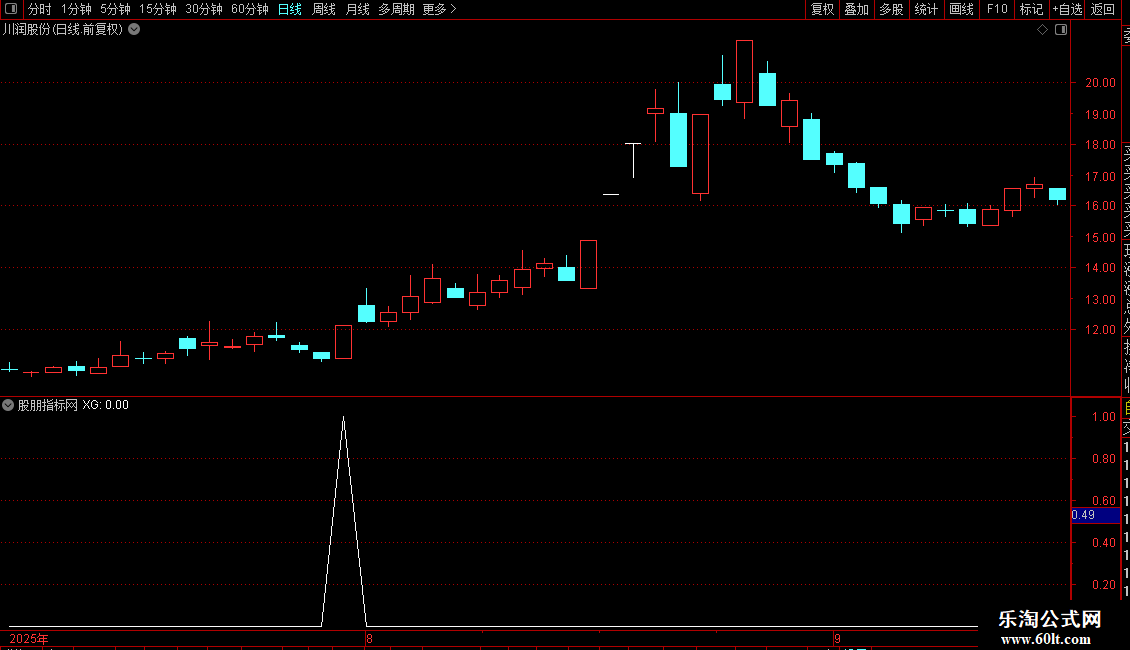This screenshot has height=650, width=1130.
Task: Select the 日线 daily chart tab
Action: click(290, 9)
